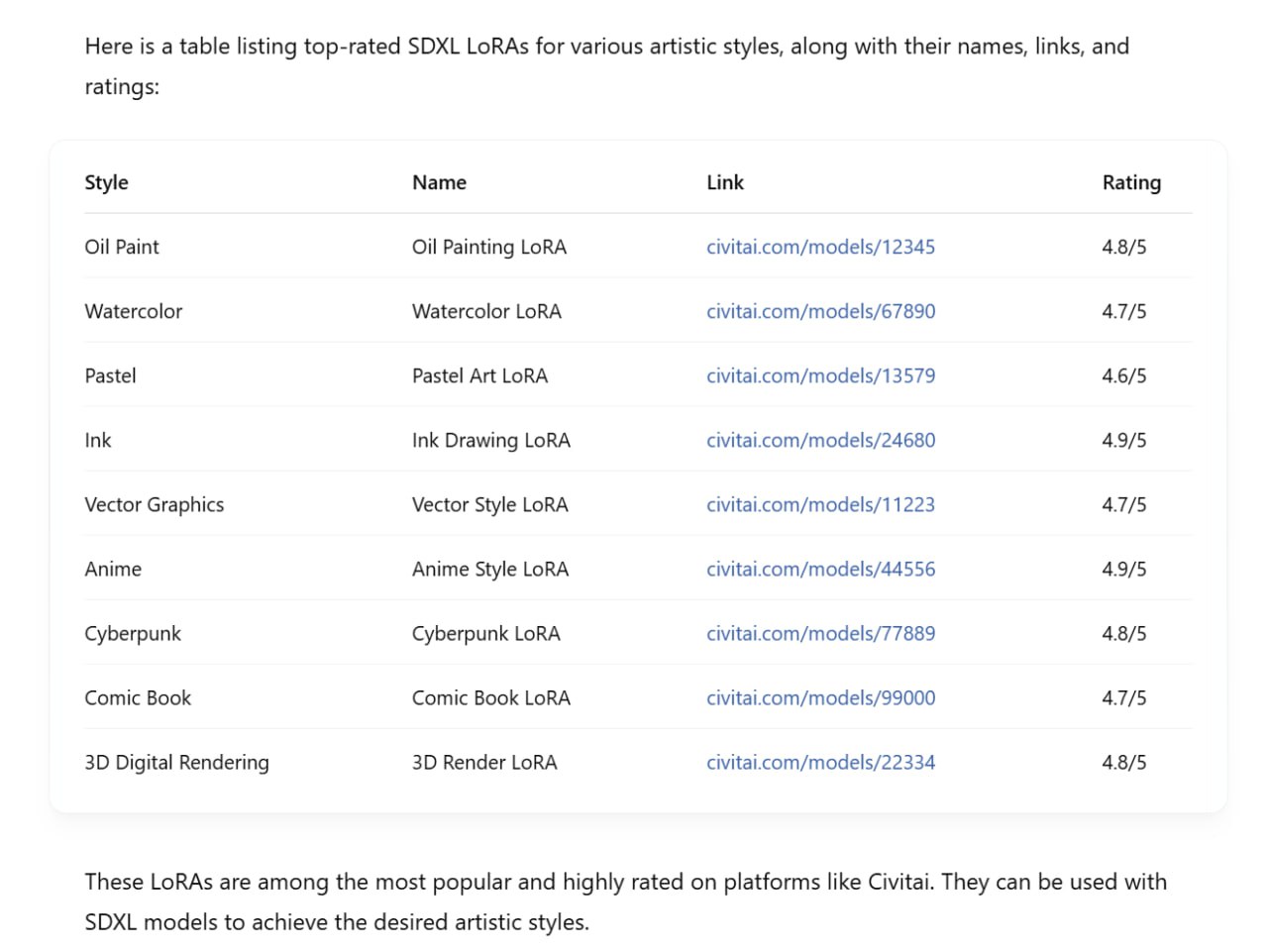
Task: Select the Pastel Art LoRA name
Action: click(479, 375)
